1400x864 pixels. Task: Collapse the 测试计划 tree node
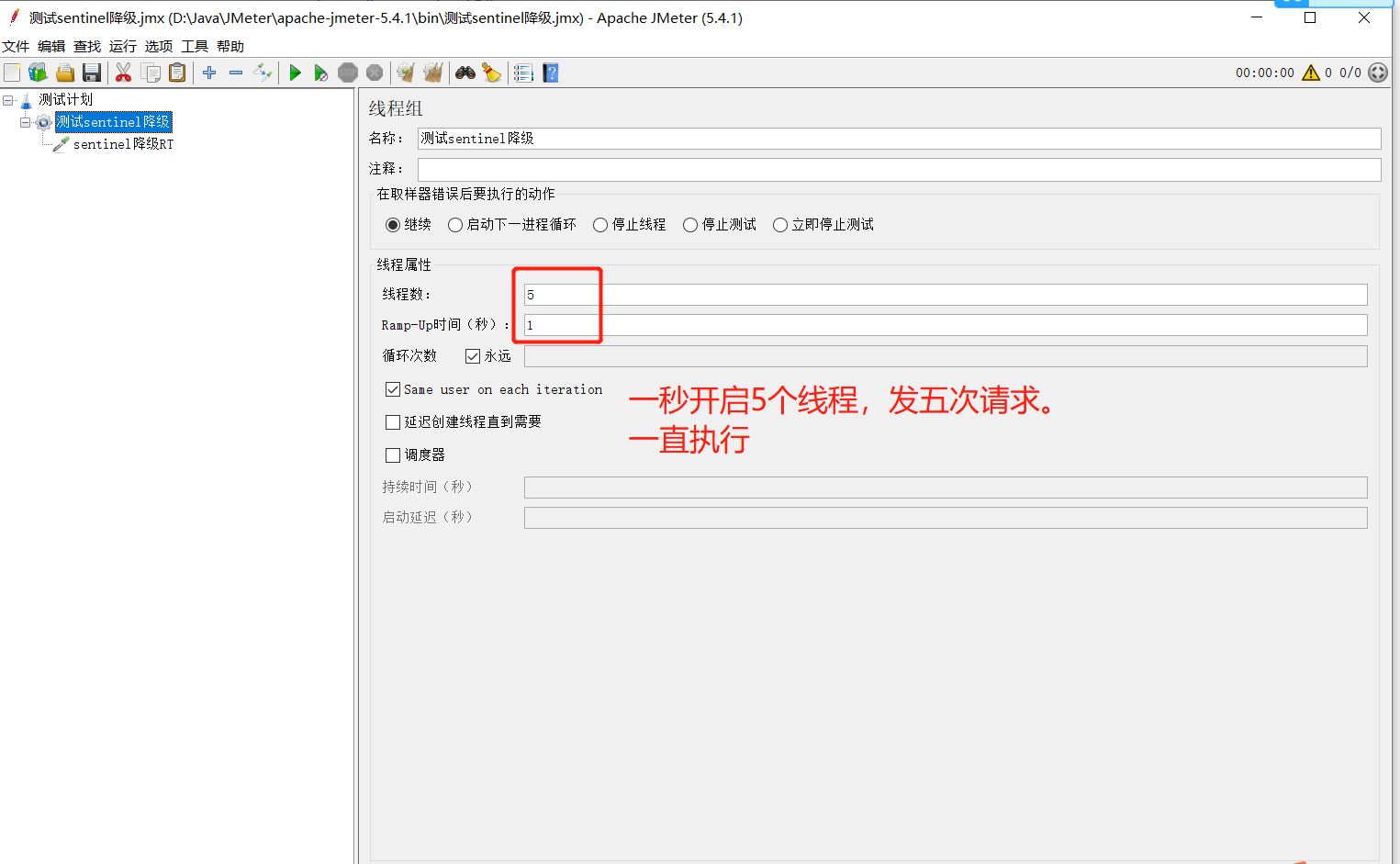coord(8,99)
